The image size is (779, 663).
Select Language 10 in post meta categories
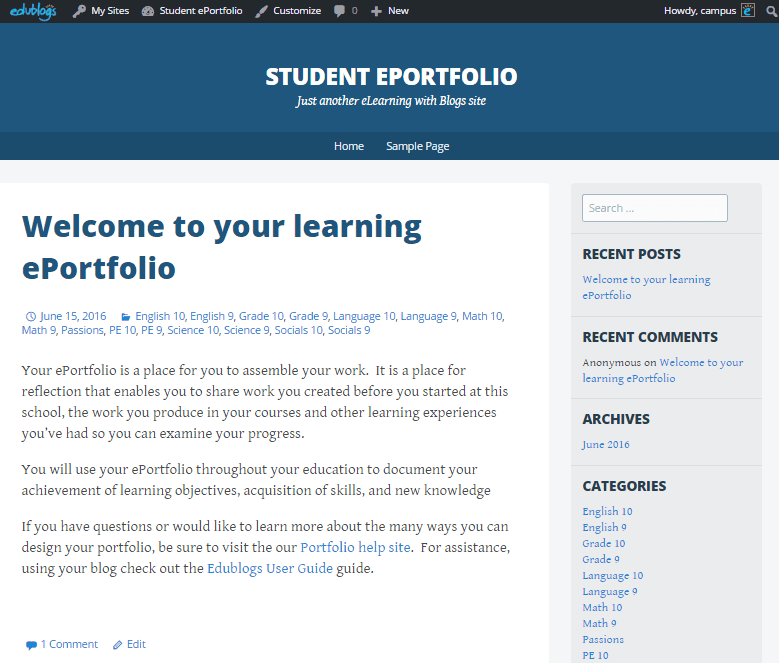(x=364, y=316)
